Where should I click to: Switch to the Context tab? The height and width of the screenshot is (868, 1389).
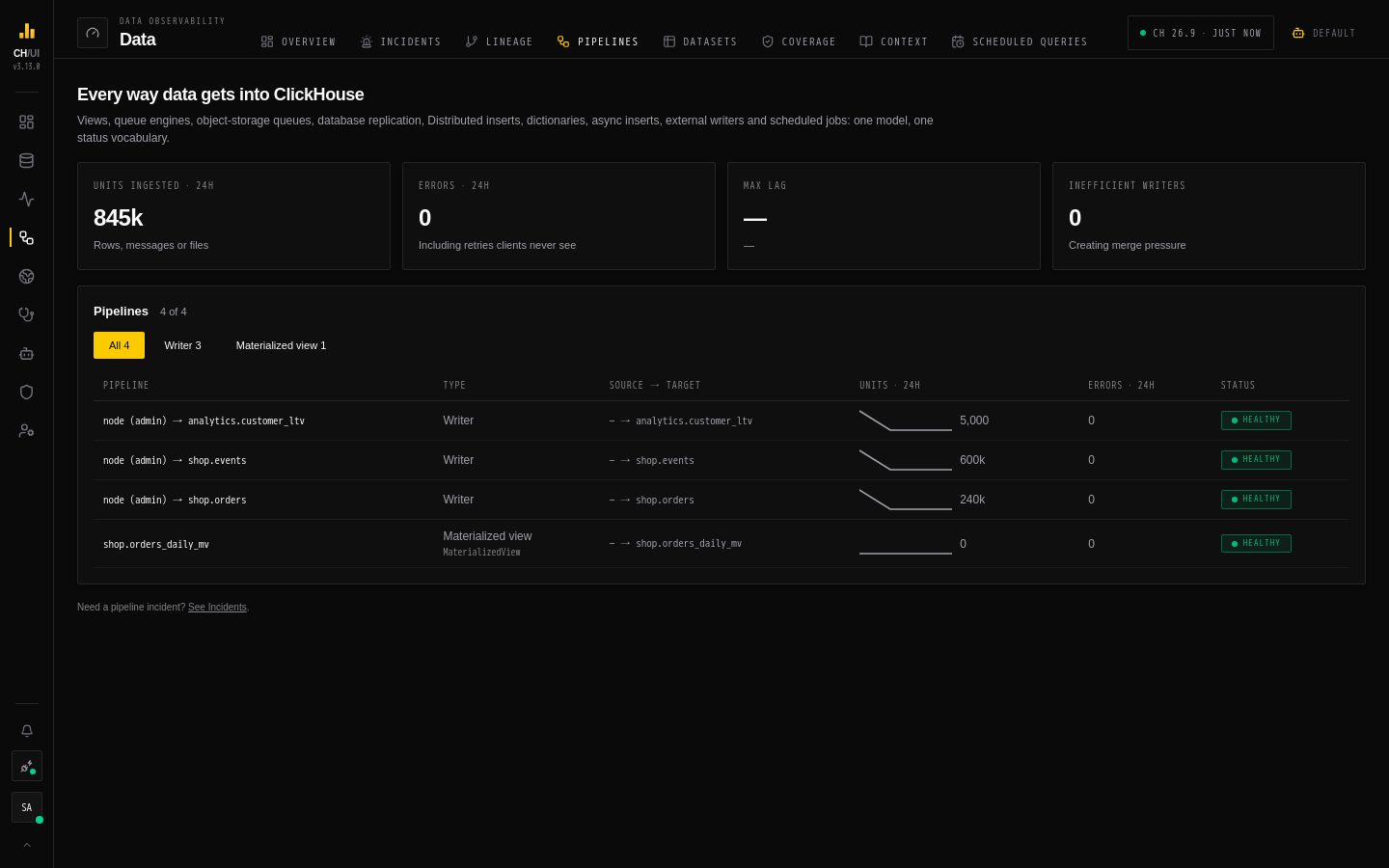click(x=894, y=41)
